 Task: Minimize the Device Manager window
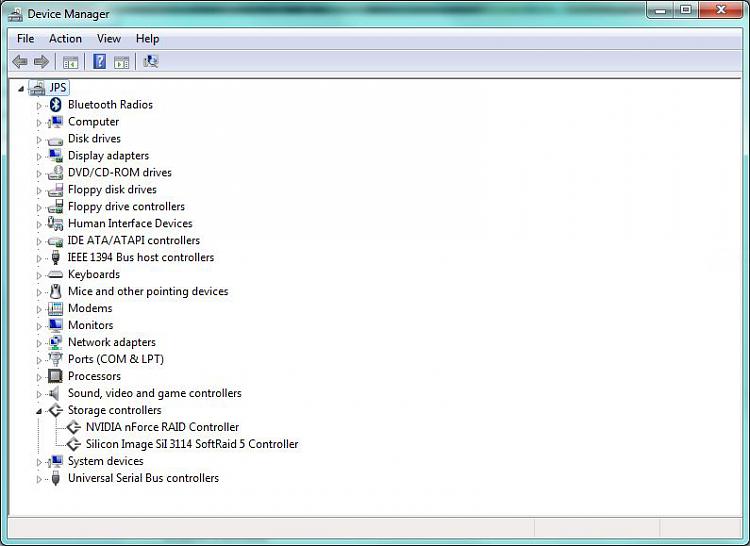tap(661, 10)
